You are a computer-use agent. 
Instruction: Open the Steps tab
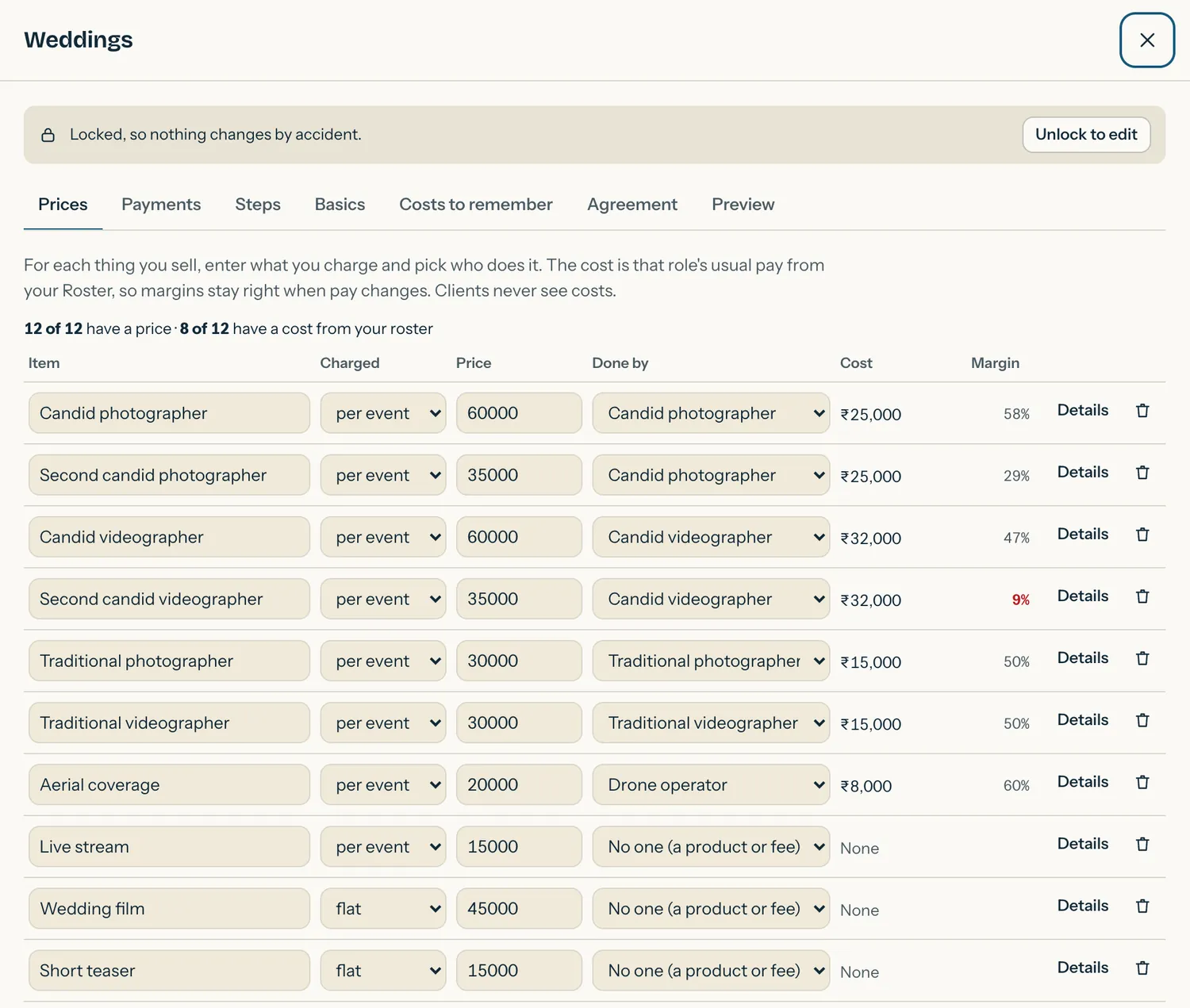pos(258,205)
